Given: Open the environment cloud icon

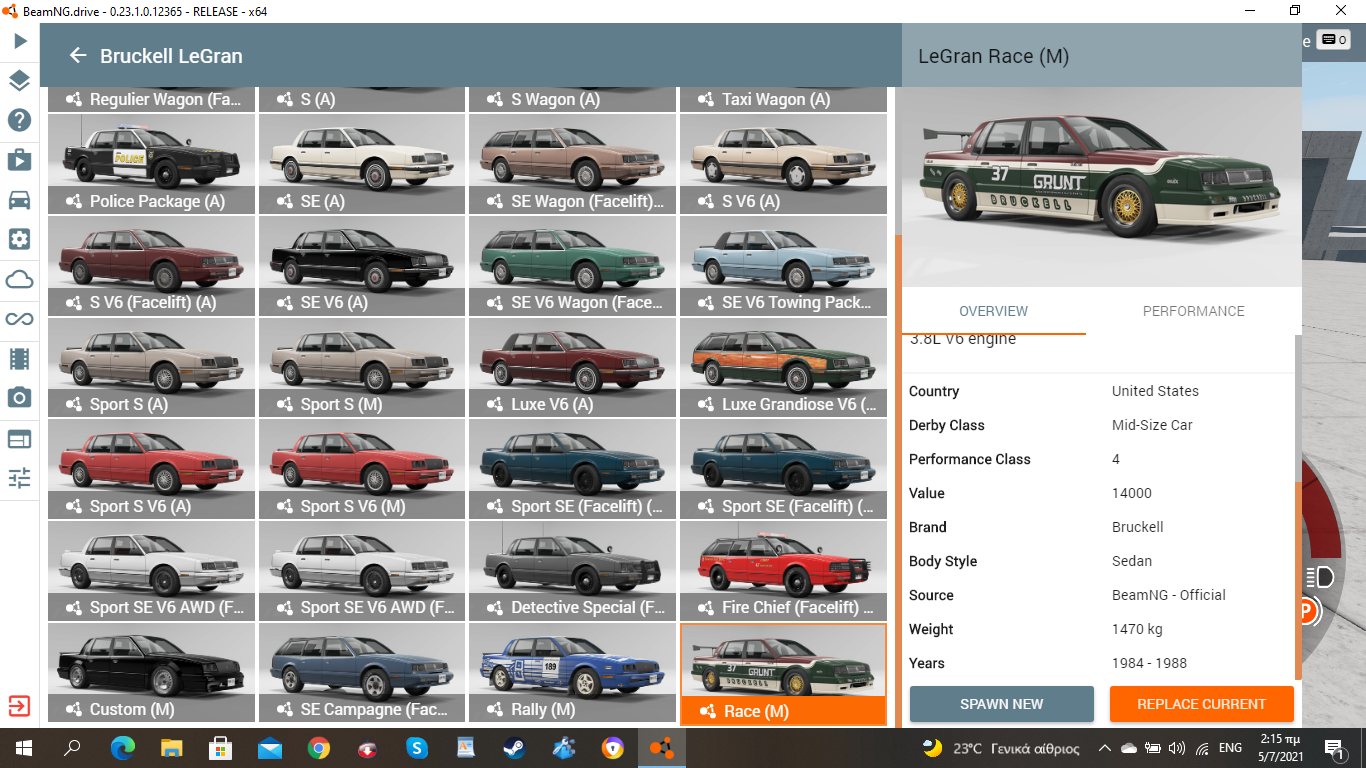Looking at the screenshot, I should pos(20,279).
